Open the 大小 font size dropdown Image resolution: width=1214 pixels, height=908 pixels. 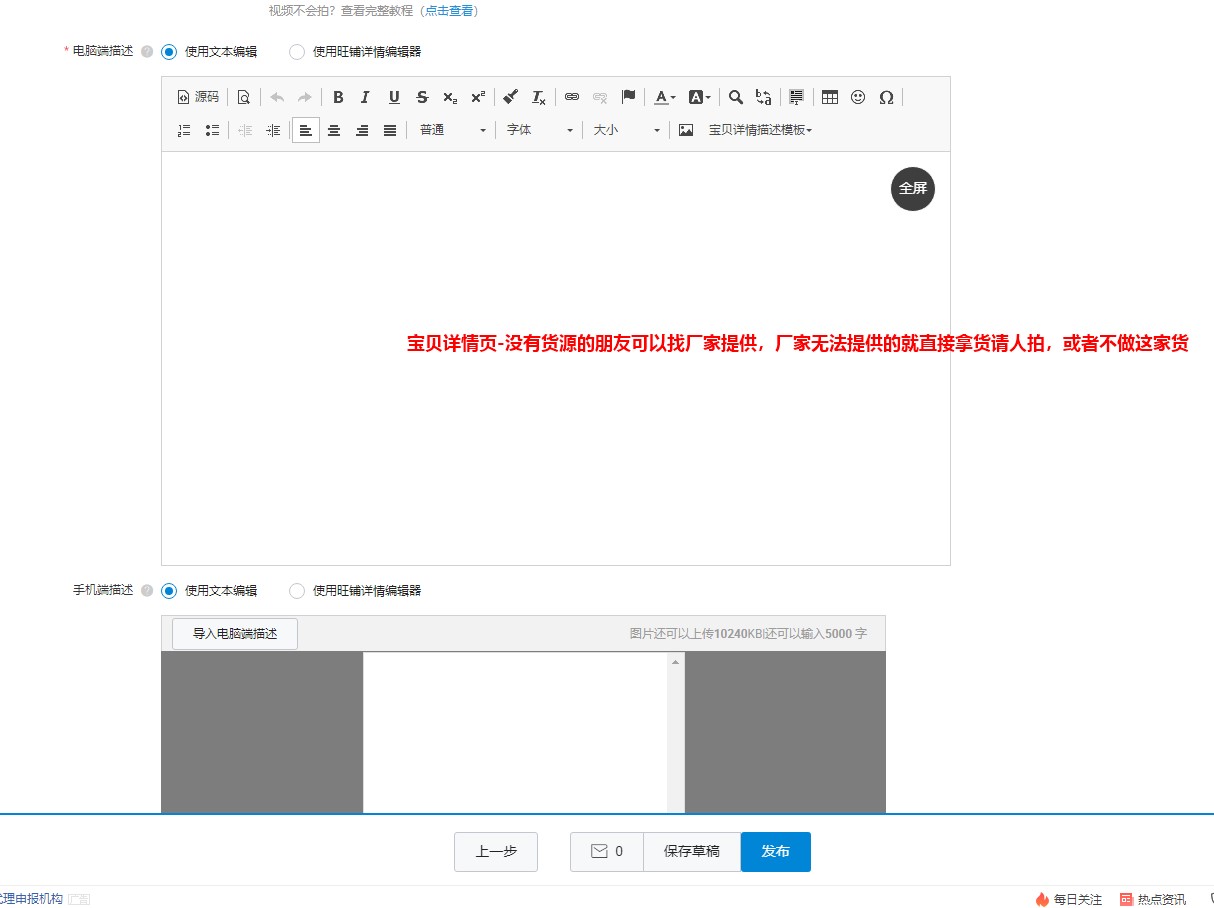coord(625,130)
